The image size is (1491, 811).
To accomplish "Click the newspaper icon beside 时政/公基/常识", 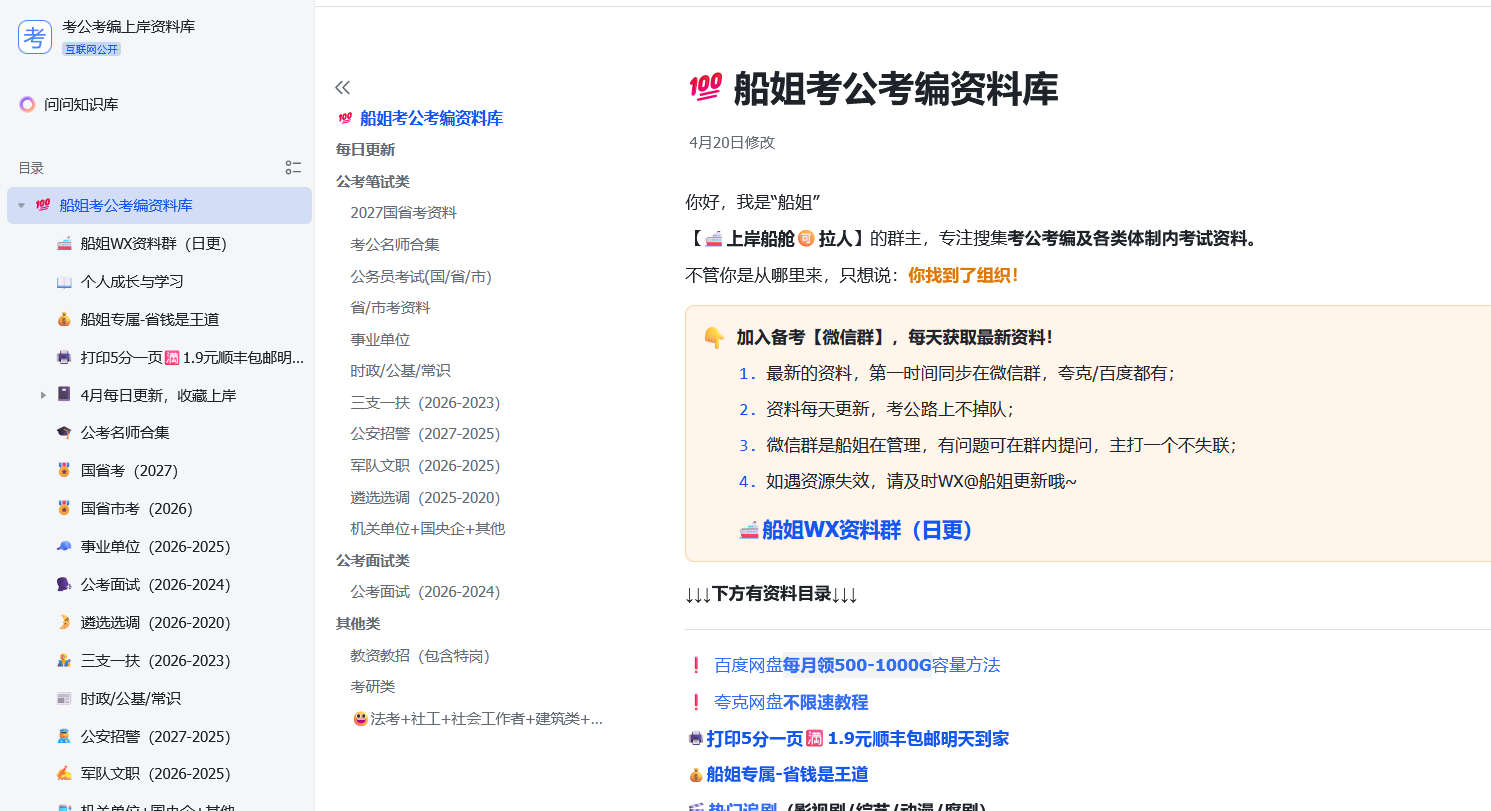I will (x=64, y=698).
